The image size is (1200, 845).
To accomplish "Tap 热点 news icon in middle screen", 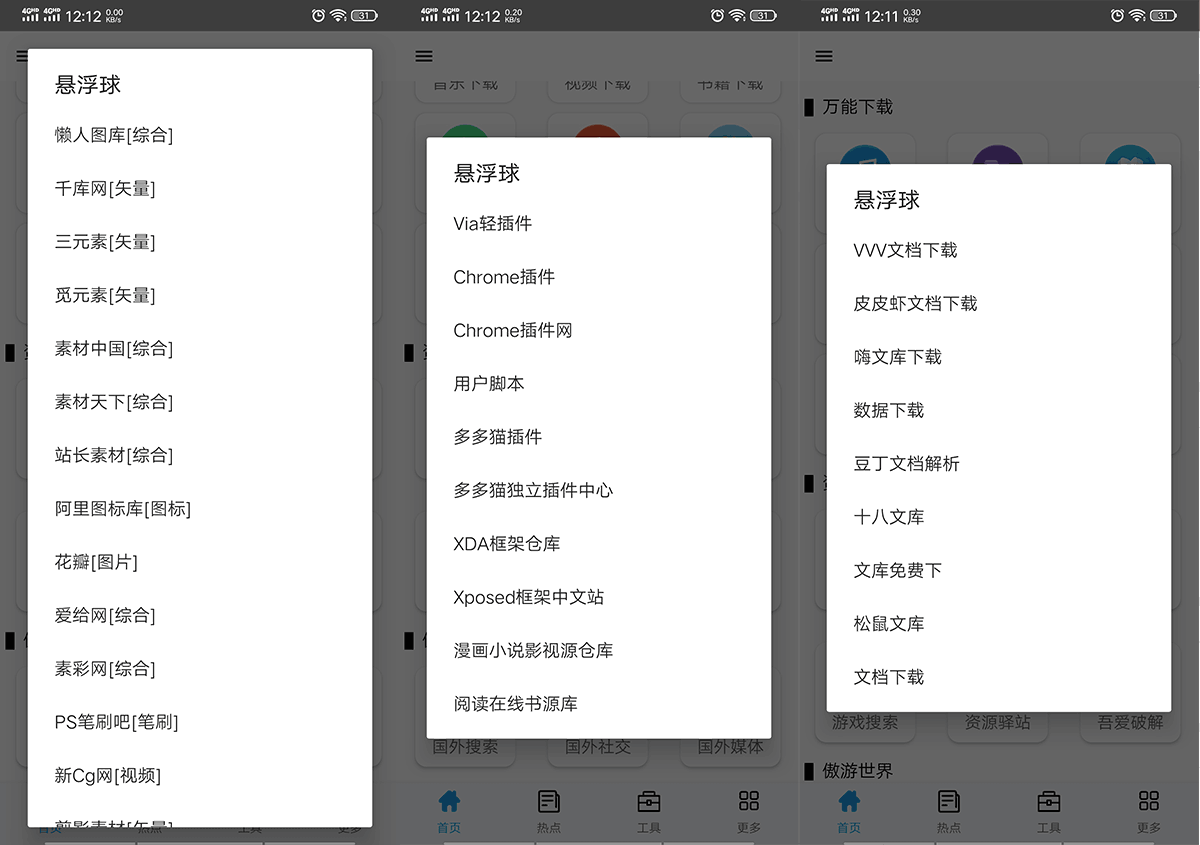I will pos(549,801).
